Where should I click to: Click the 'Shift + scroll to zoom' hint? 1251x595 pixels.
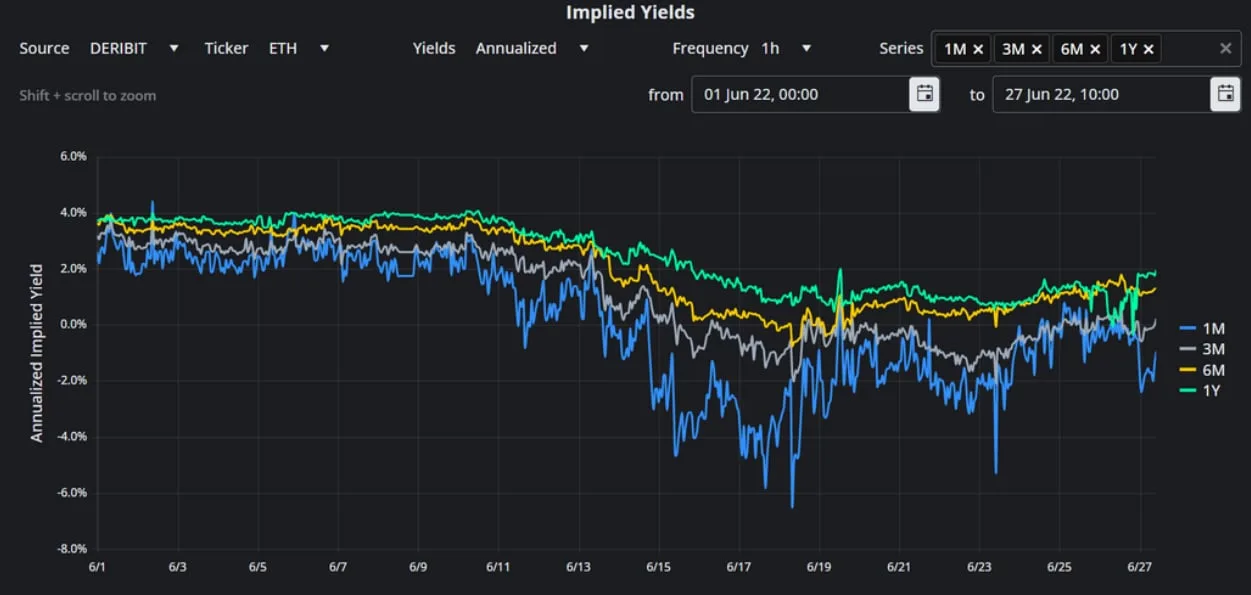[88, 96]
